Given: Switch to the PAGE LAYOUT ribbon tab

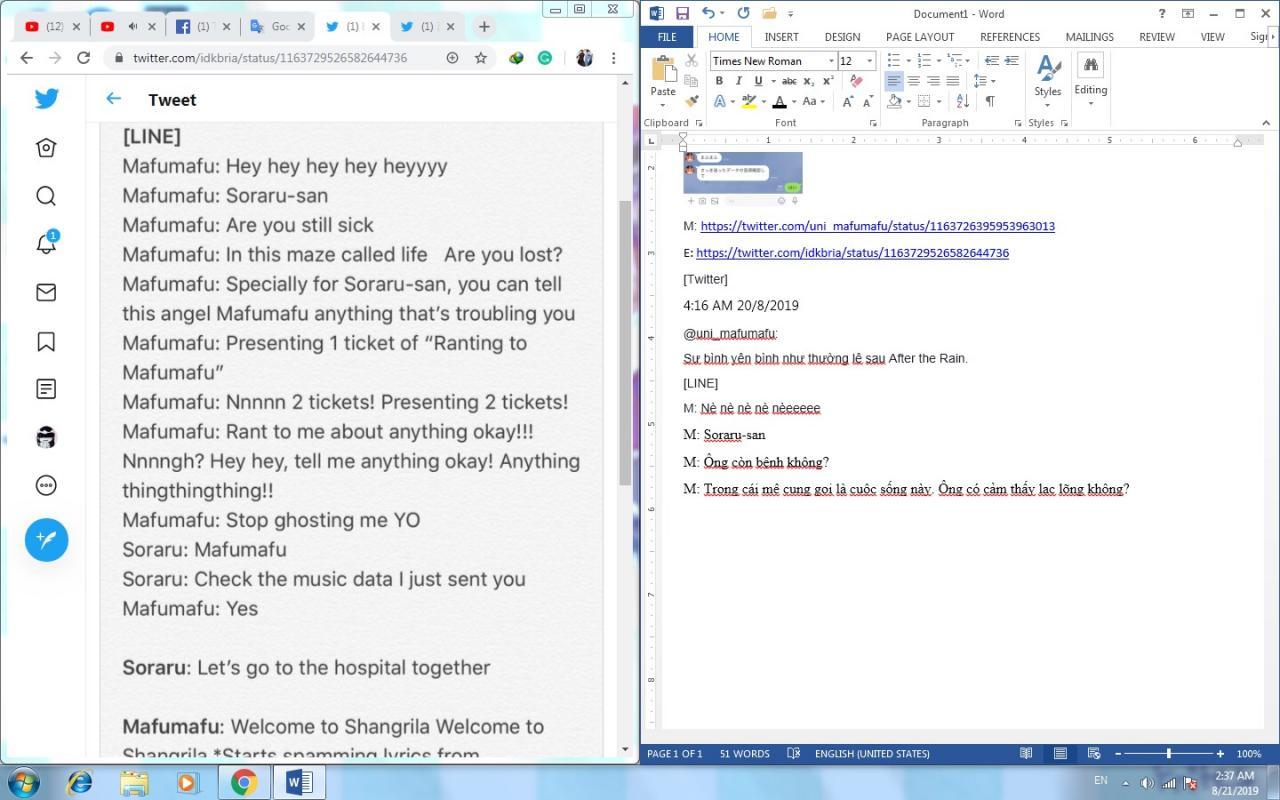Looking at the screenshot, I should [920, 37].
